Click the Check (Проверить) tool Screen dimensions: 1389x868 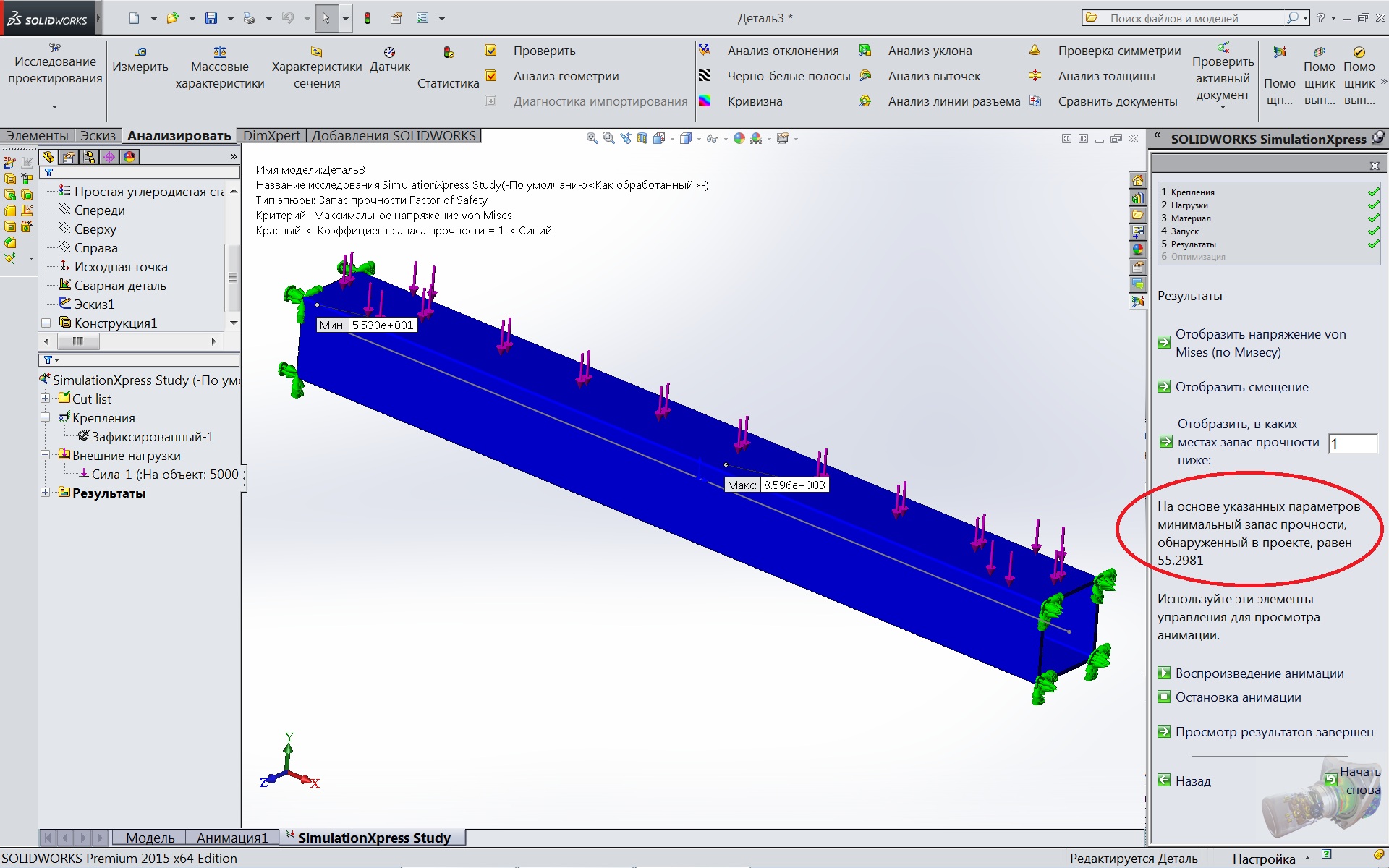[544, 51]
